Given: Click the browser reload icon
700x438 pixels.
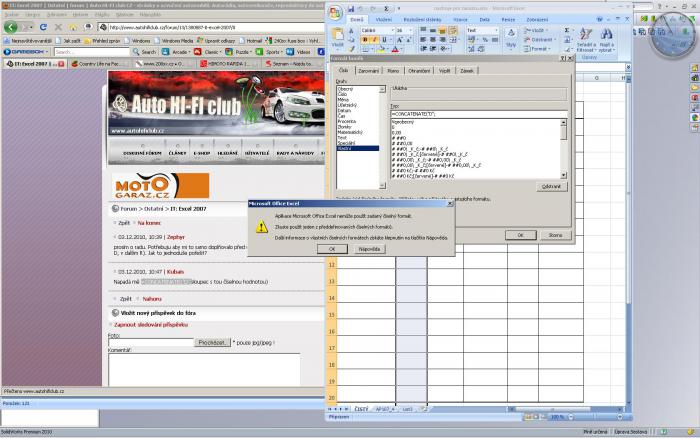Looking at the screenshot, I should (x=41, y=27).
